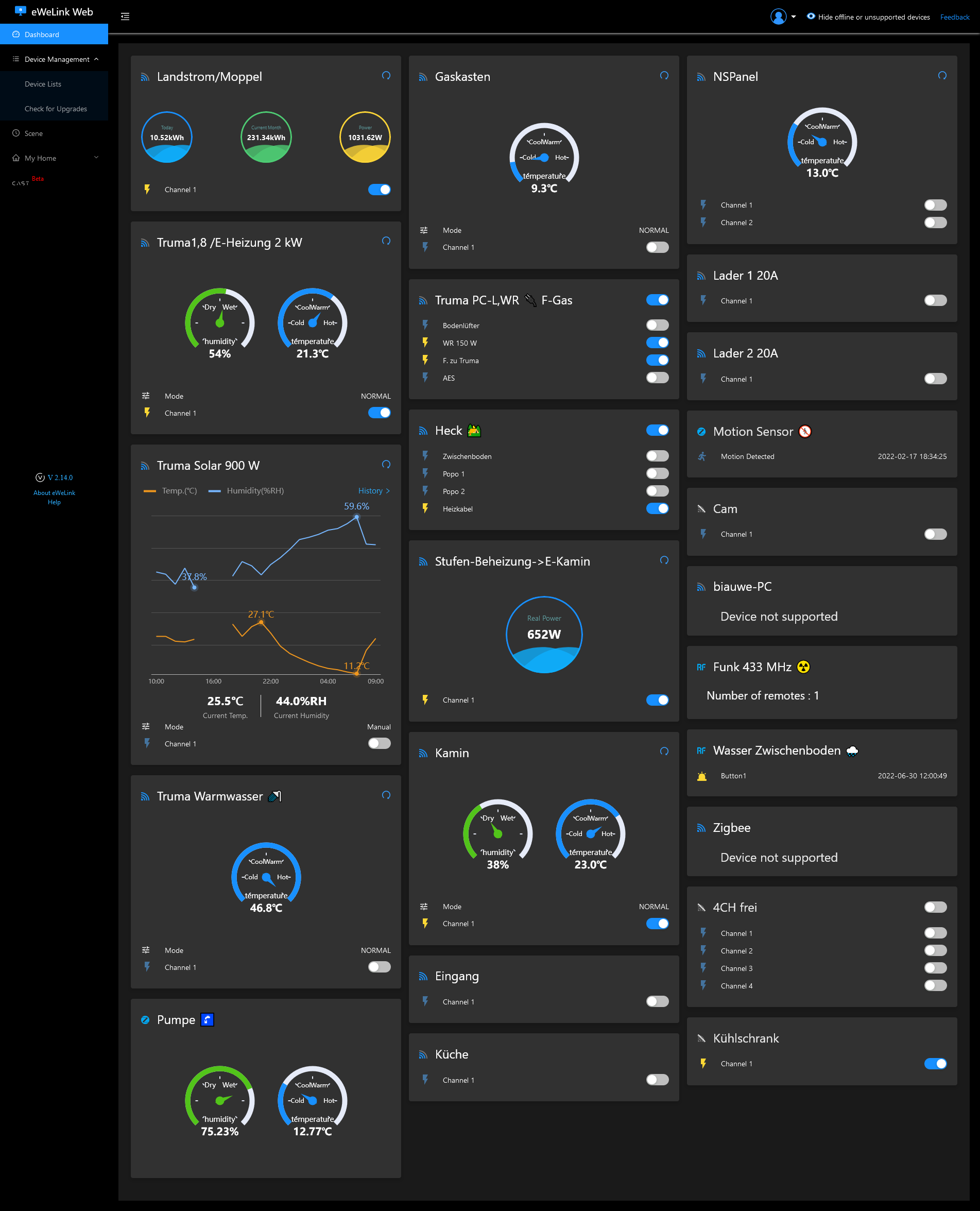Refresh the Gaskasten device card
Image resolution: width=980 pixels, height=1211 pixels.
pyautogui.click(x=664, y=76)
